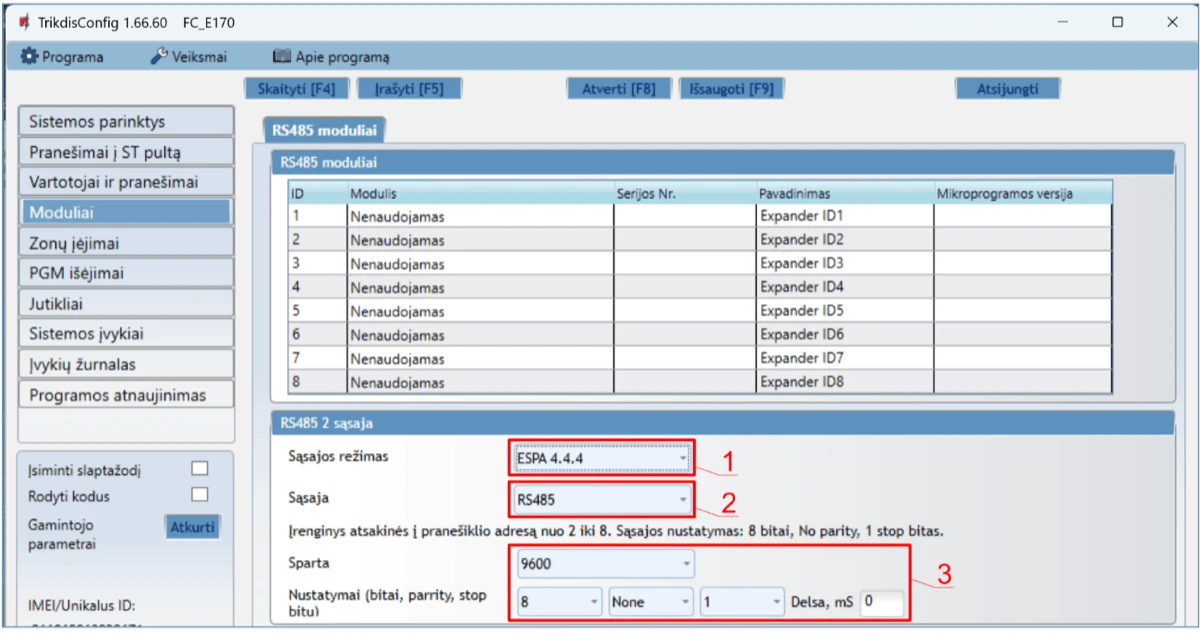
Task: Toggle the Rodyti kodus checkbox
Action: [x=200, y=495]
